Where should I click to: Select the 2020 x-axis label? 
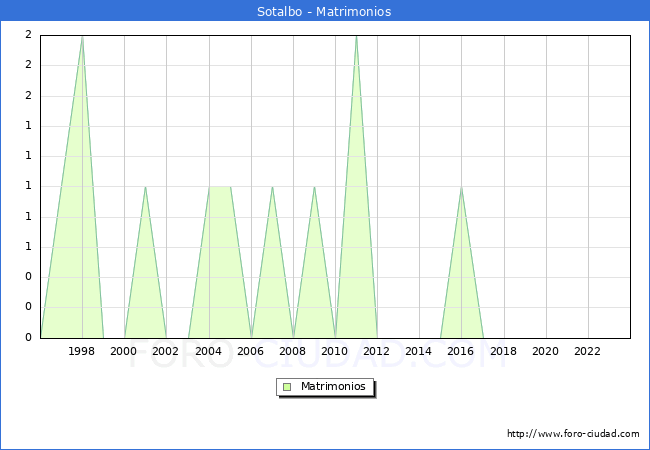545,351
